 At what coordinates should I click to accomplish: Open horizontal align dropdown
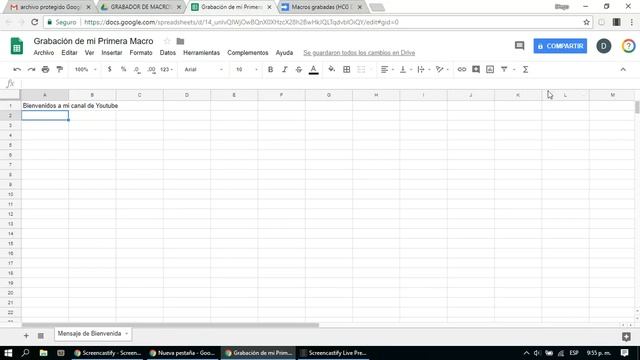pos(387,69)
